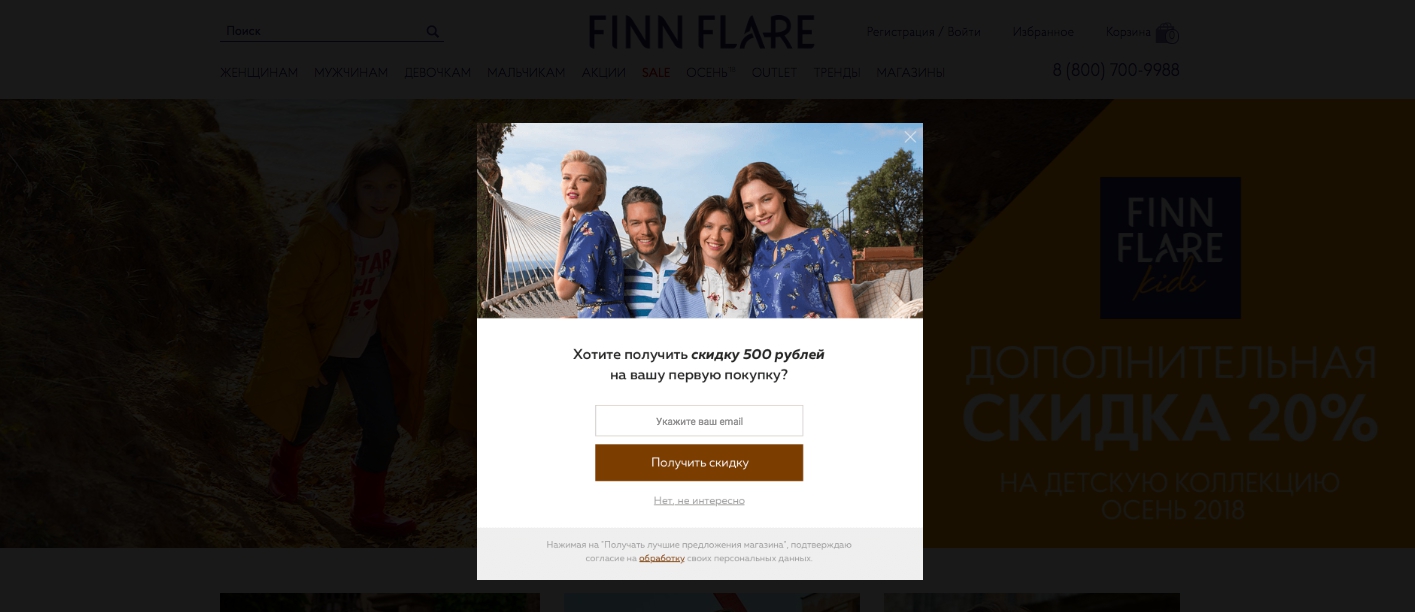Click the 'Укажите ваш email' field
Screen dimensions: 1415x612
click(x=699, y=421)
